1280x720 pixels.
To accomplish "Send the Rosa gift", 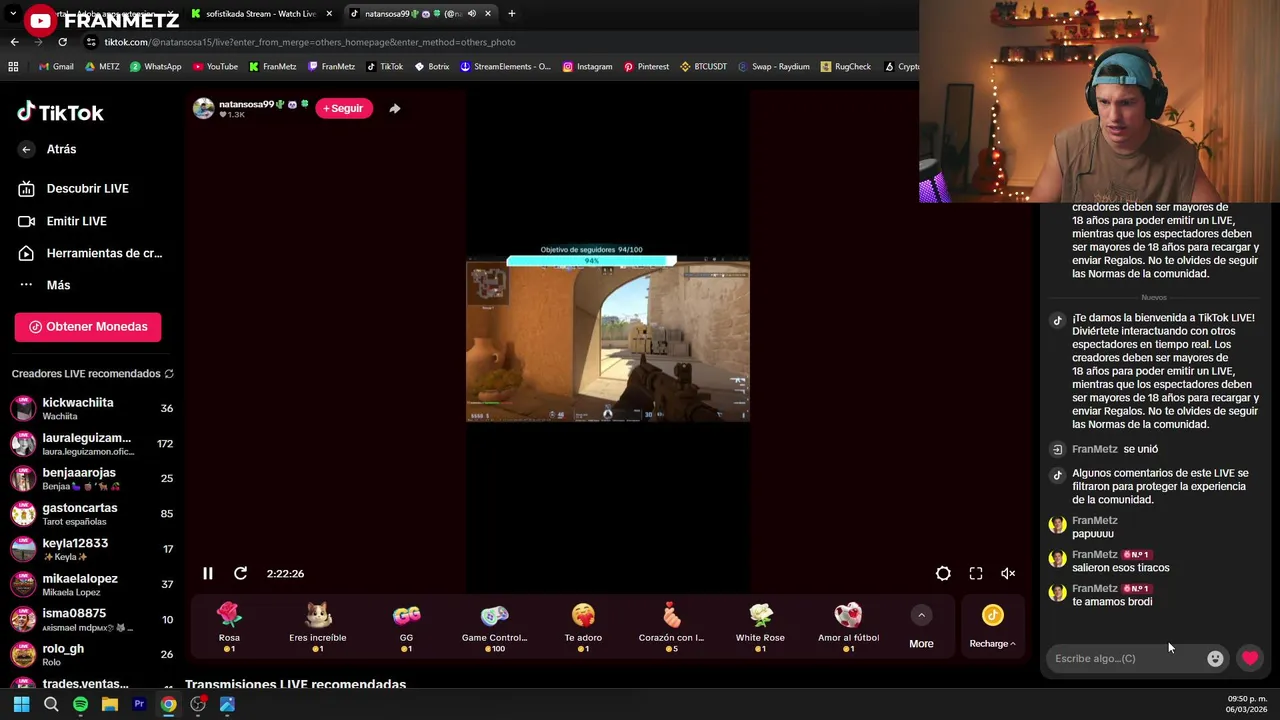I will pyautogui.click(x=229, y=627).
